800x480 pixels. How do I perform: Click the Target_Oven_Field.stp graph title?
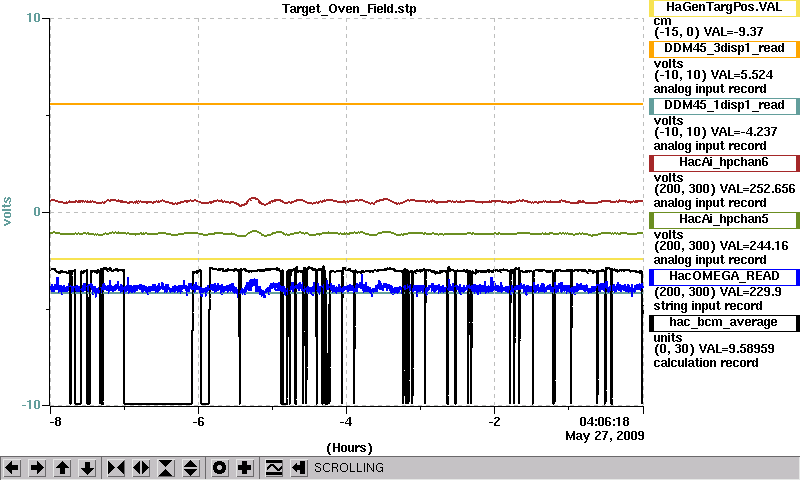tap(349, 9)
